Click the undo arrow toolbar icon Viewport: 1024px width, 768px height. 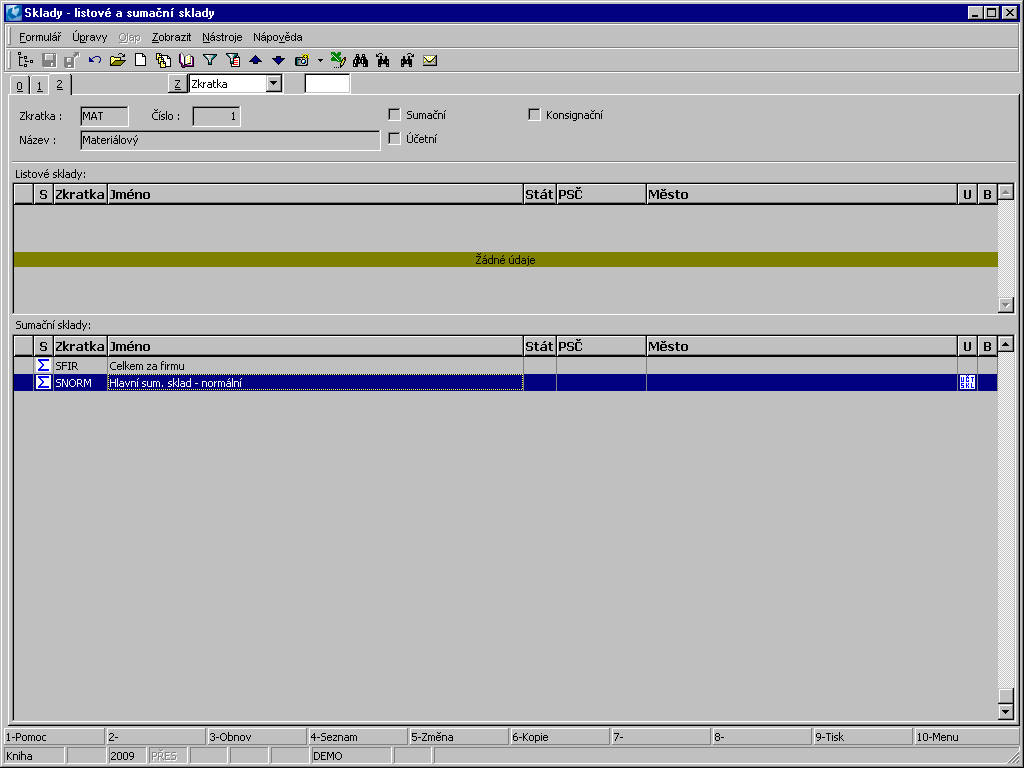(x=95, y=60)
